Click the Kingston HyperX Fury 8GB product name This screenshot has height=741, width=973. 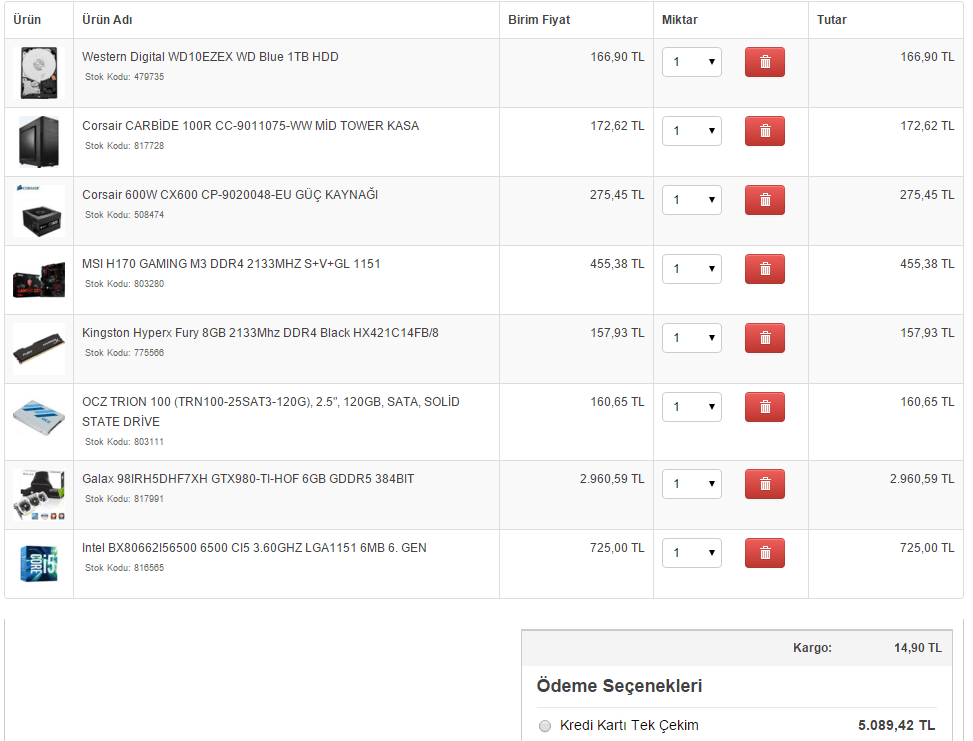[260, 333]
